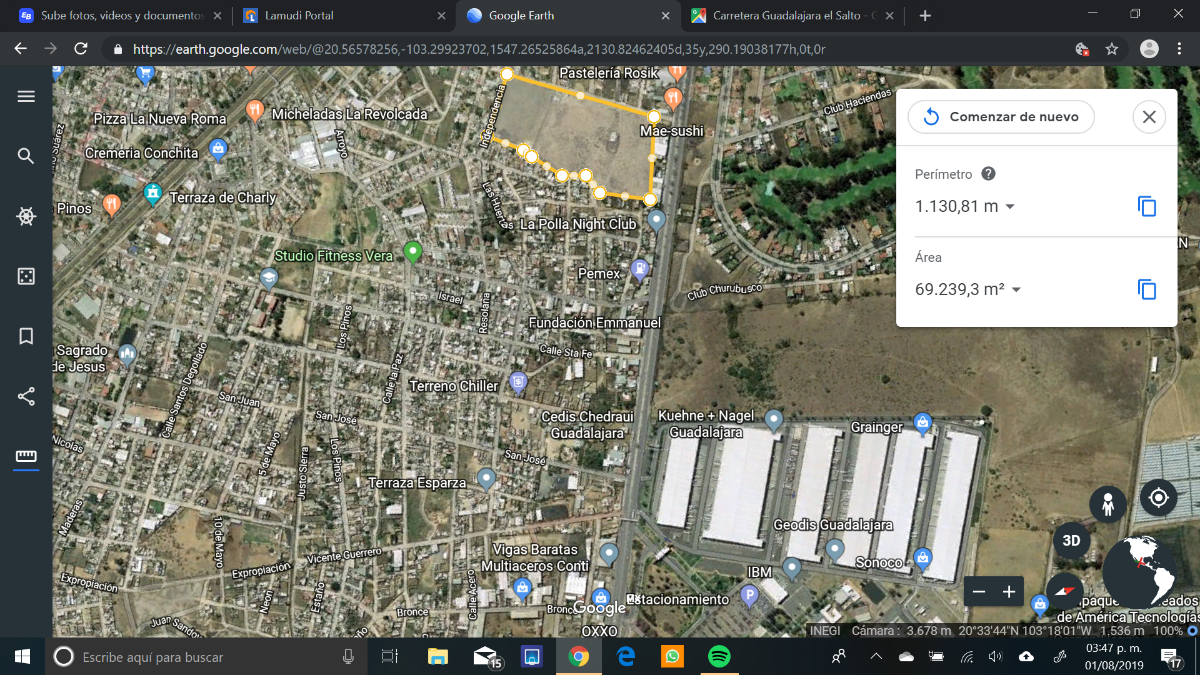Open Spotify from the taskbar
Screen dimensions: 1200x675
719,656
